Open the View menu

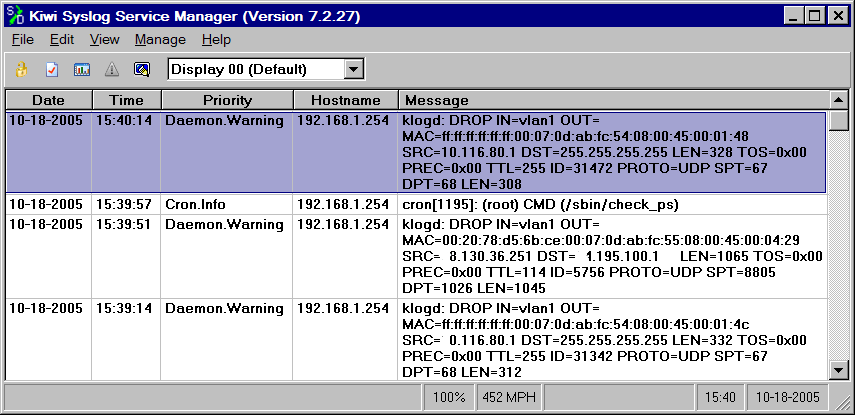click(x=105, y=40)
